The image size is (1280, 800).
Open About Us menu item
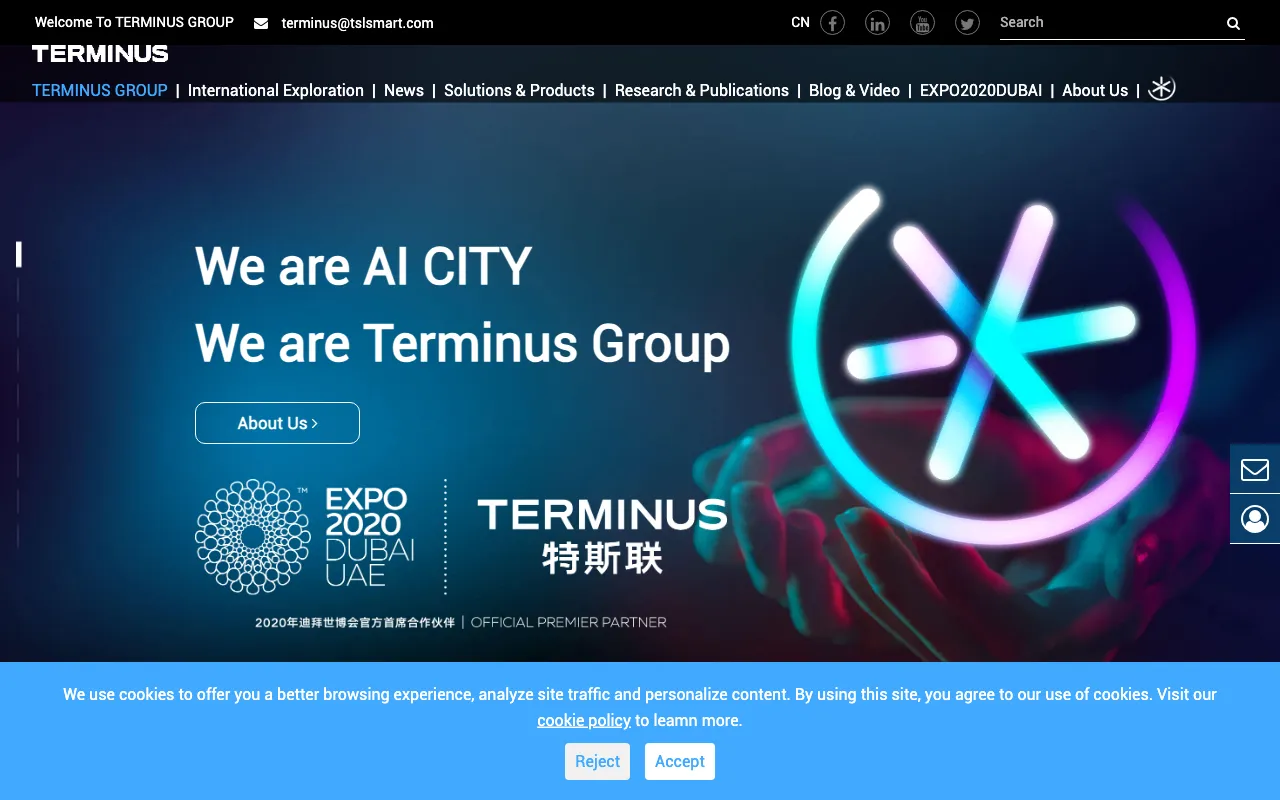coord(1095,90)
